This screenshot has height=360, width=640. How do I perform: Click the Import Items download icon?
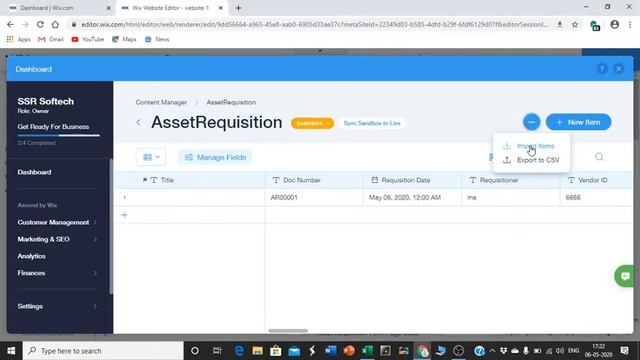[x=507, y=146]
